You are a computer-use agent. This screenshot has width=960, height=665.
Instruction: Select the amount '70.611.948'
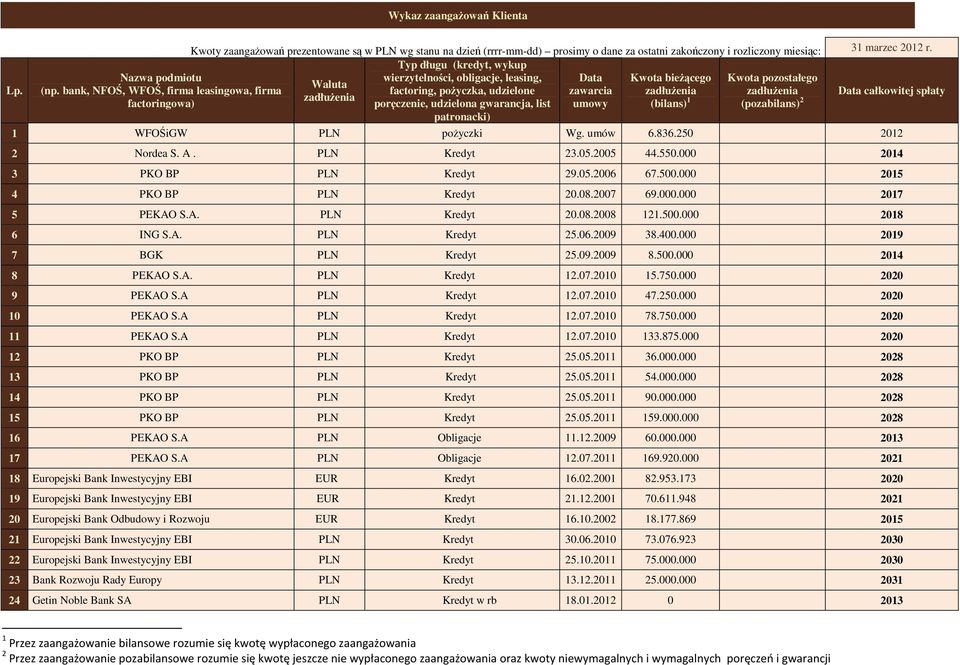(670, 498)
